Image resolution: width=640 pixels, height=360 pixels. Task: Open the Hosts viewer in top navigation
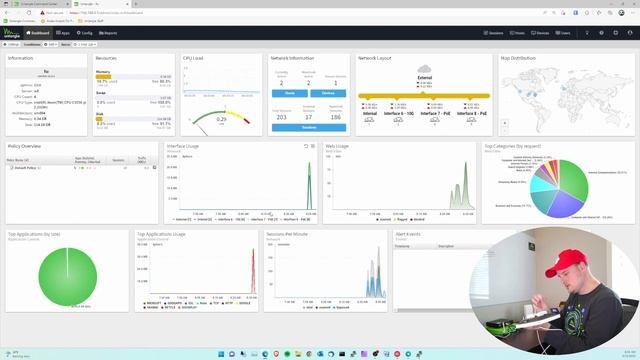coord(517,33)
